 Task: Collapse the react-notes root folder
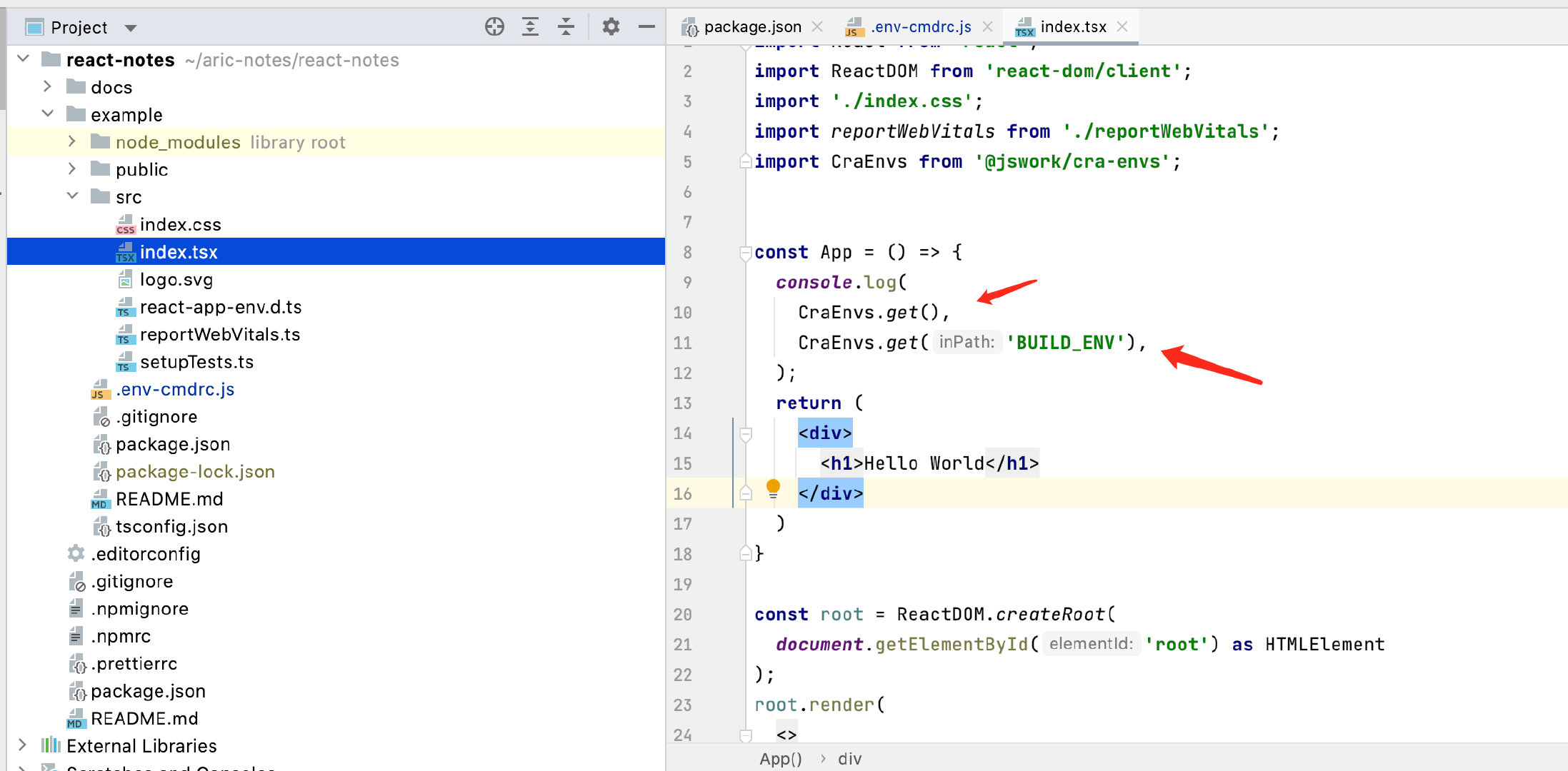[23, 59]
